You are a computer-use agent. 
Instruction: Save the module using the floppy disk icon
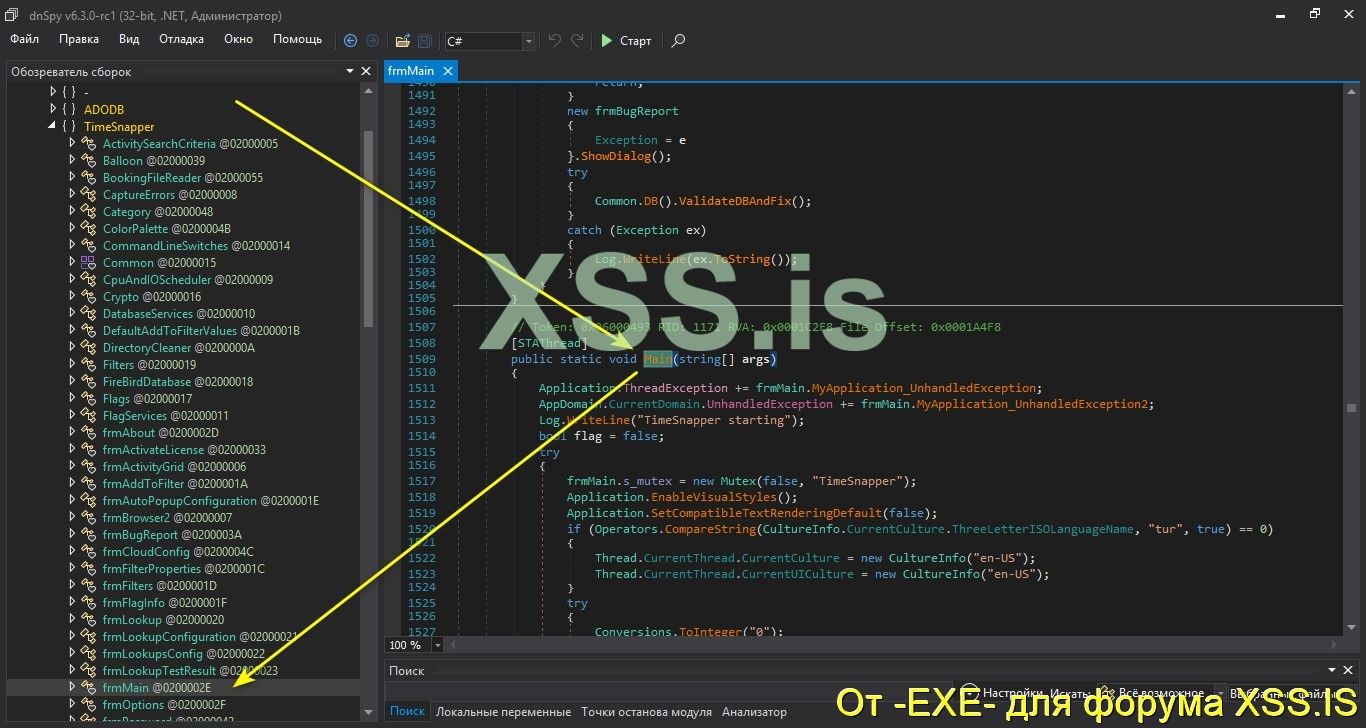[x=423, y=41]
